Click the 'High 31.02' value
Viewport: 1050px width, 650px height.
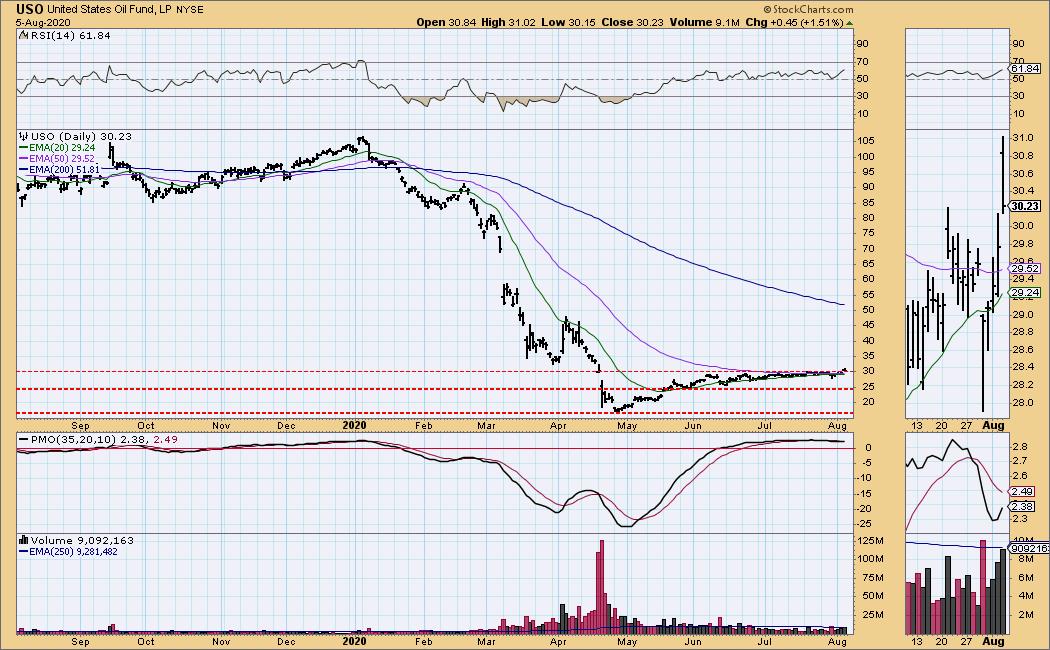[509, 22]
